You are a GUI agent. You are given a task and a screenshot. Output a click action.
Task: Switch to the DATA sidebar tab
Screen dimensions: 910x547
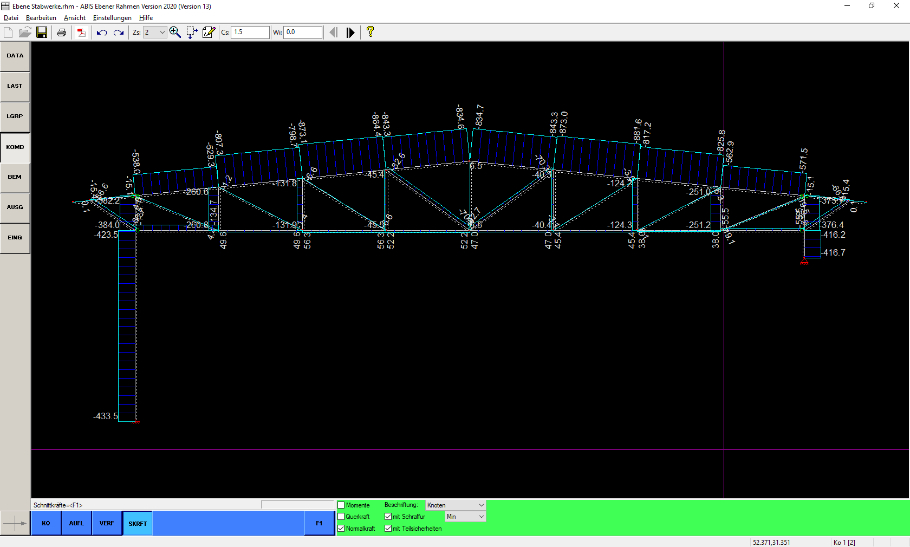pos(15,56)
